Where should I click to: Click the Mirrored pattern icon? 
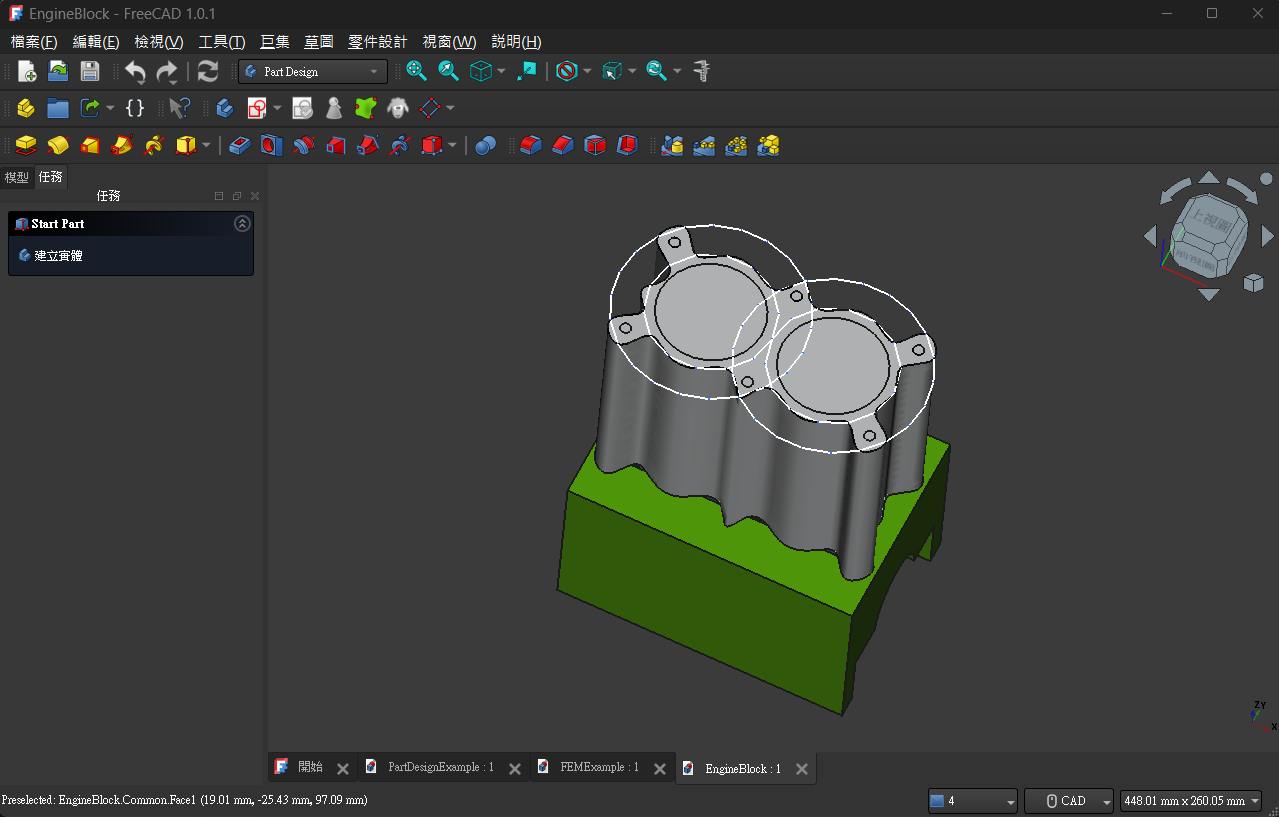click(672, 146)
